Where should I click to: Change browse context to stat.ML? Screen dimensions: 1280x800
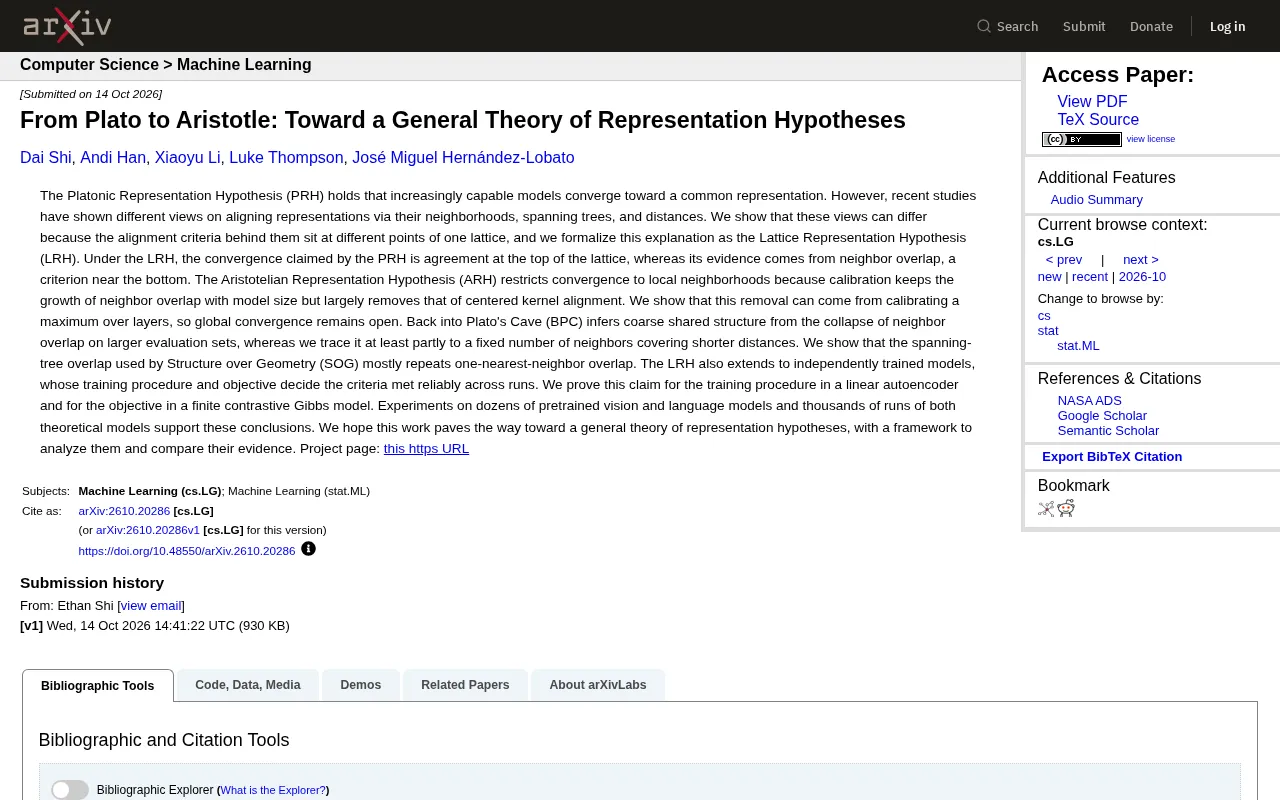[x=1078, y=346]
